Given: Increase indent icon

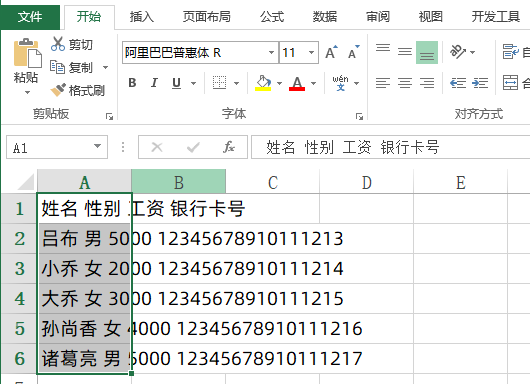Looking at the screenshot, I should pos(480,83).
